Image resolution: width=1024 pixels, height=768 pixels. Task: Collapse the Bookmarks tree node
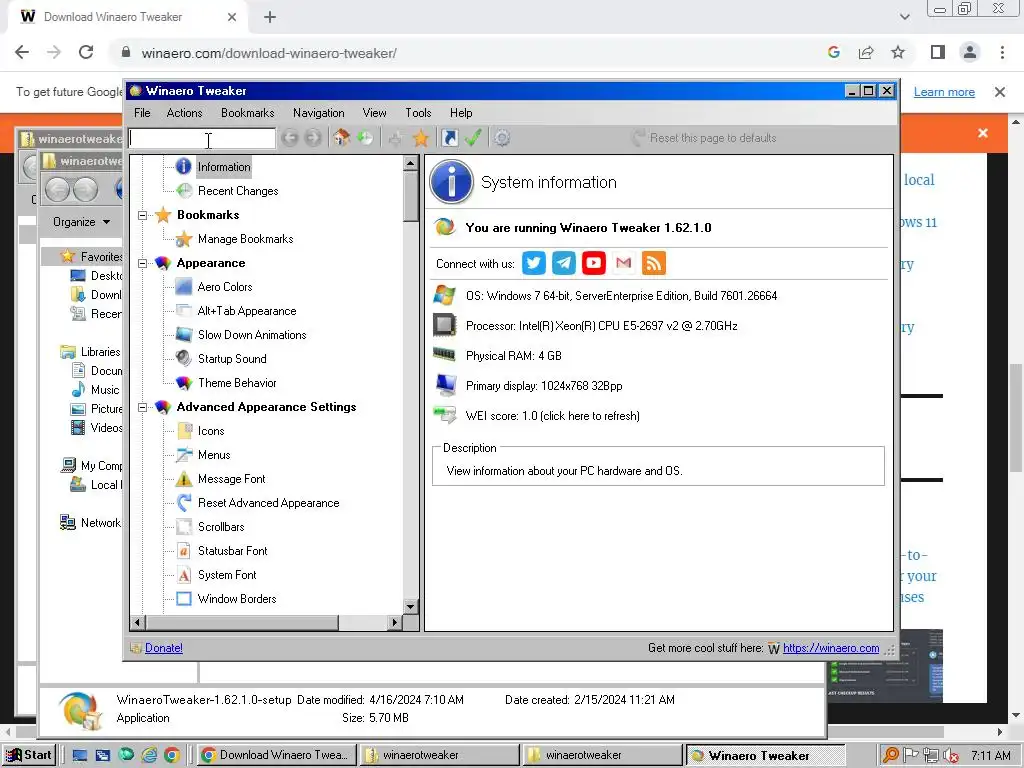click(x=142, y=215)
